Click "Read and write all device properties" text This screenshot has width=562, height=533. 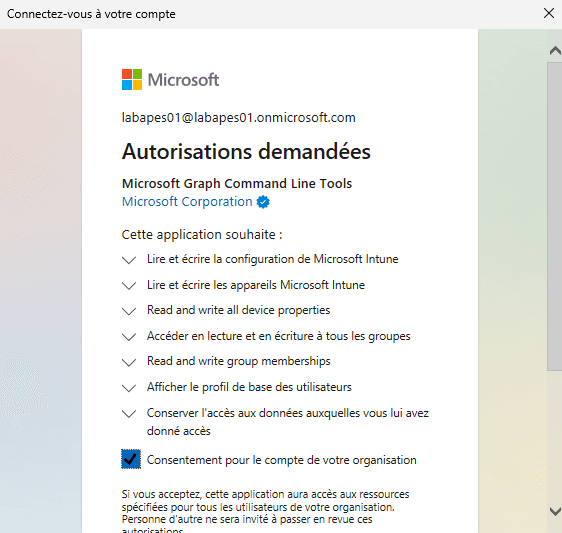[239, 310]
